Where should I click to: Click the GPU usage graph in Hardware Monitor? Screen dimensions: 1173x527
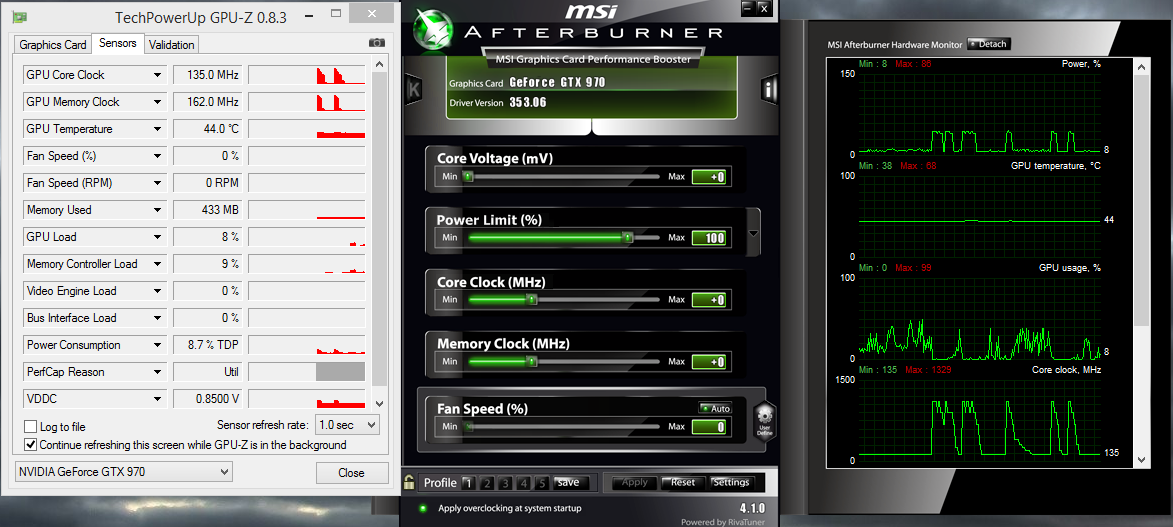978,318
